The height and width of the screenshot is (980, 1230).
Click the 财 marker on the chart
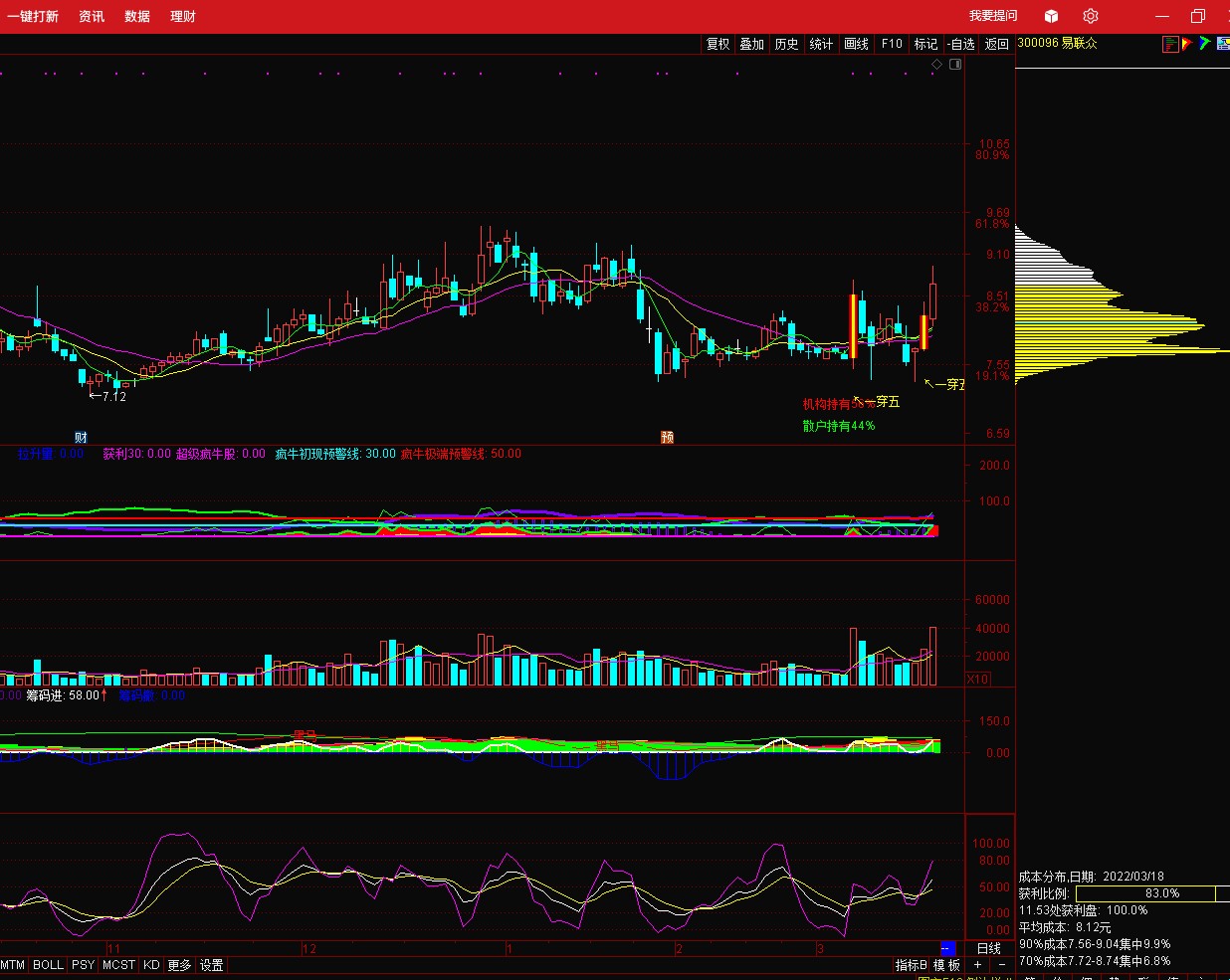pyautogui.click(x=81, y=438)
